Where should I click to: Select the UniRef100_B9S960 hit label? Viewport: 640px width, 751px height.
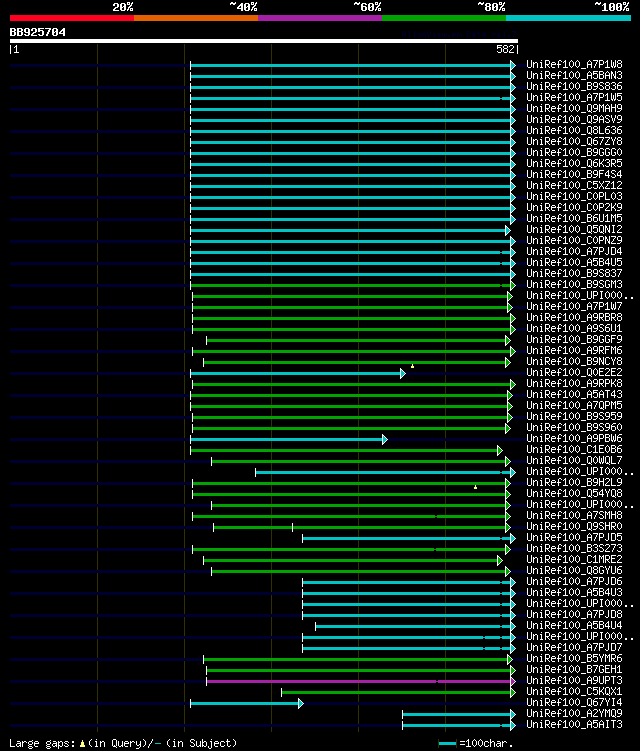(574, 427)
